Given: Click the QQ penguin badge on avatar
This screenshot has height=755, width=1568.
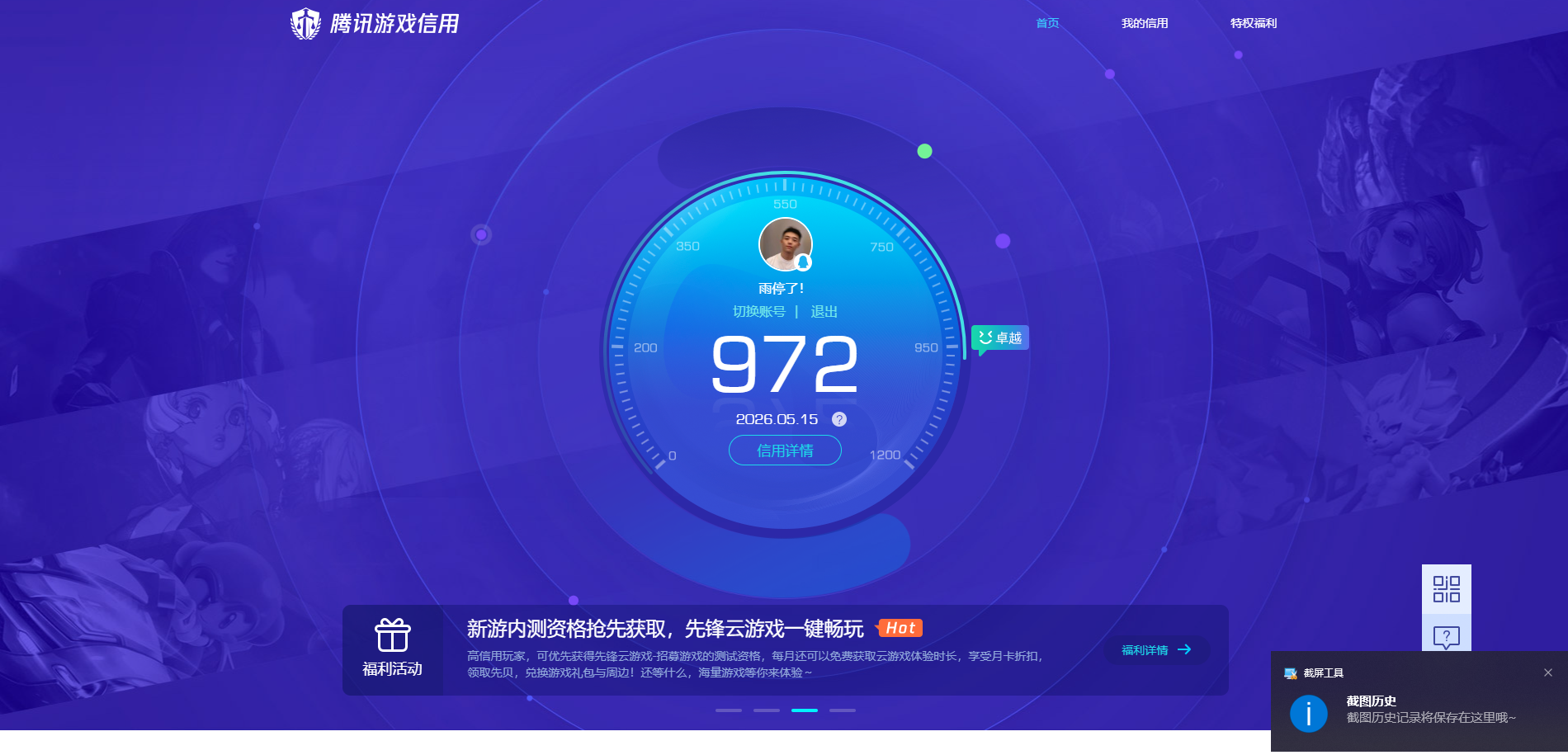Looking at the screenshot, I should coord(804,262).
